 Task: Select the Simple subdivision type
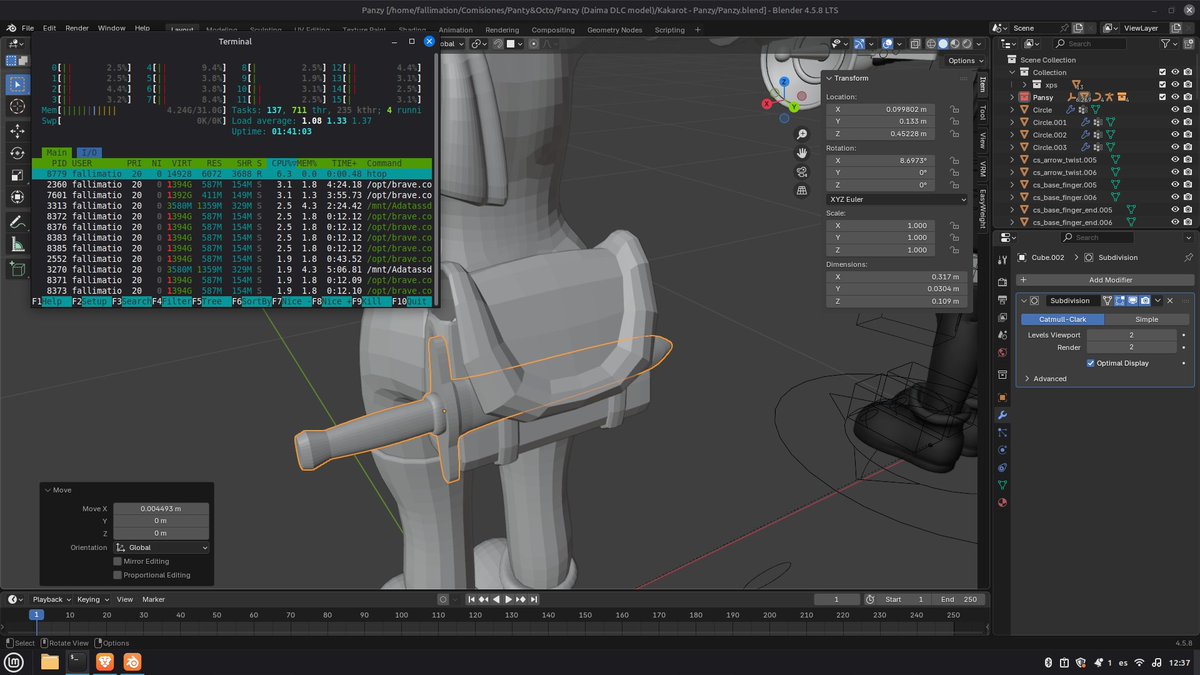1146,319
